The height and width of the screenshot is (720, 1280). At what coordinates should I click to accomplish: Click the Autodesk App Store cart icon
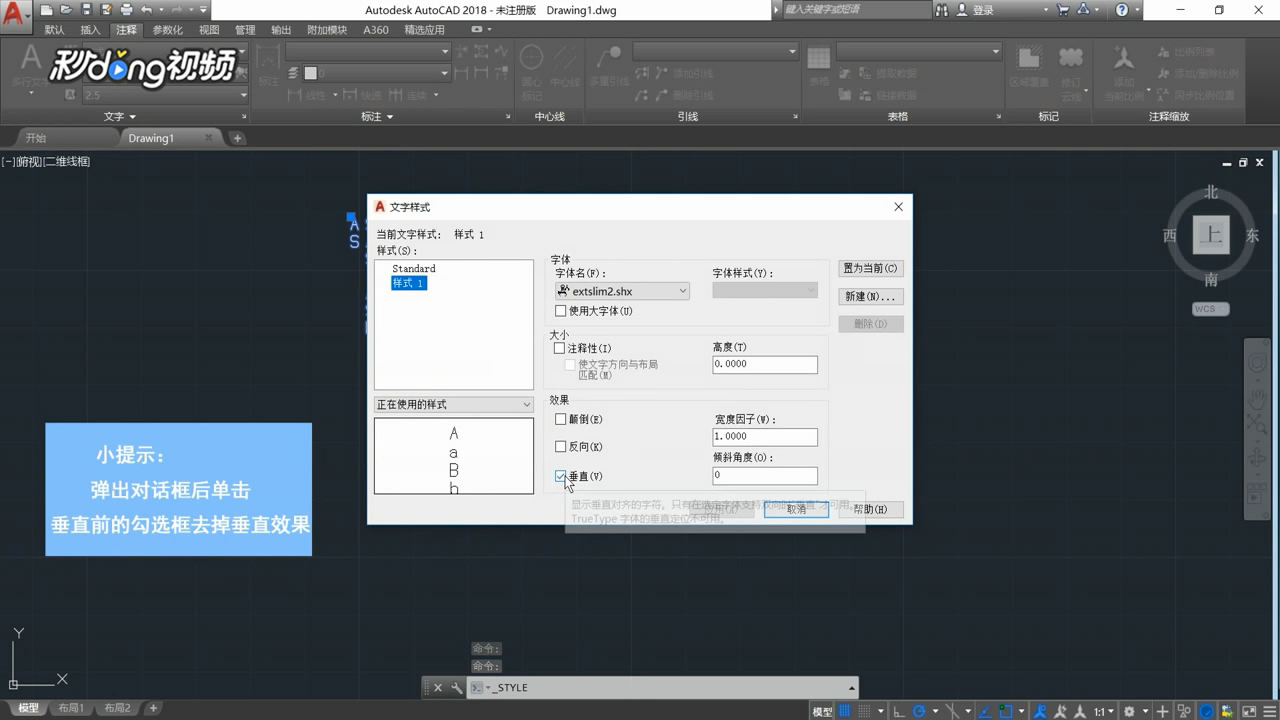1063,10
